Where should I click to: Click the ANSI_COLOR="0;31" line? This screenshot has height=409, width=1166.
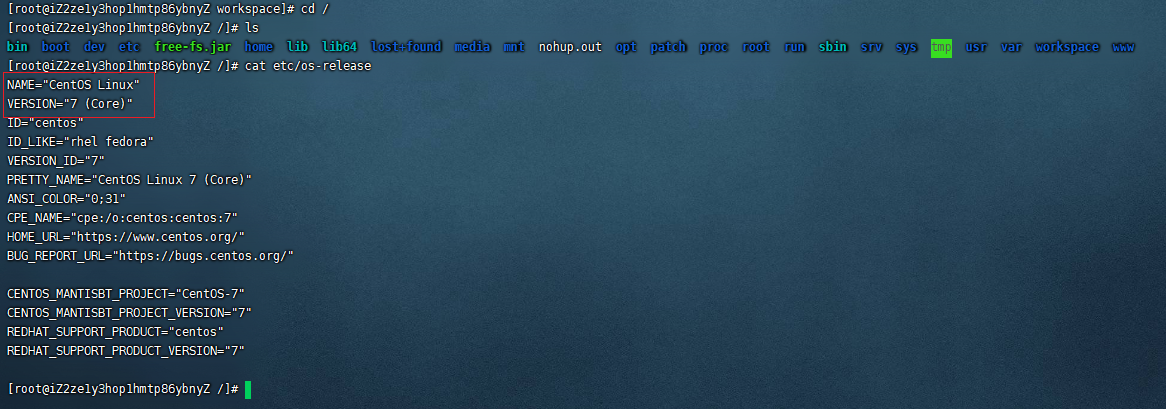tap(66, 199)
